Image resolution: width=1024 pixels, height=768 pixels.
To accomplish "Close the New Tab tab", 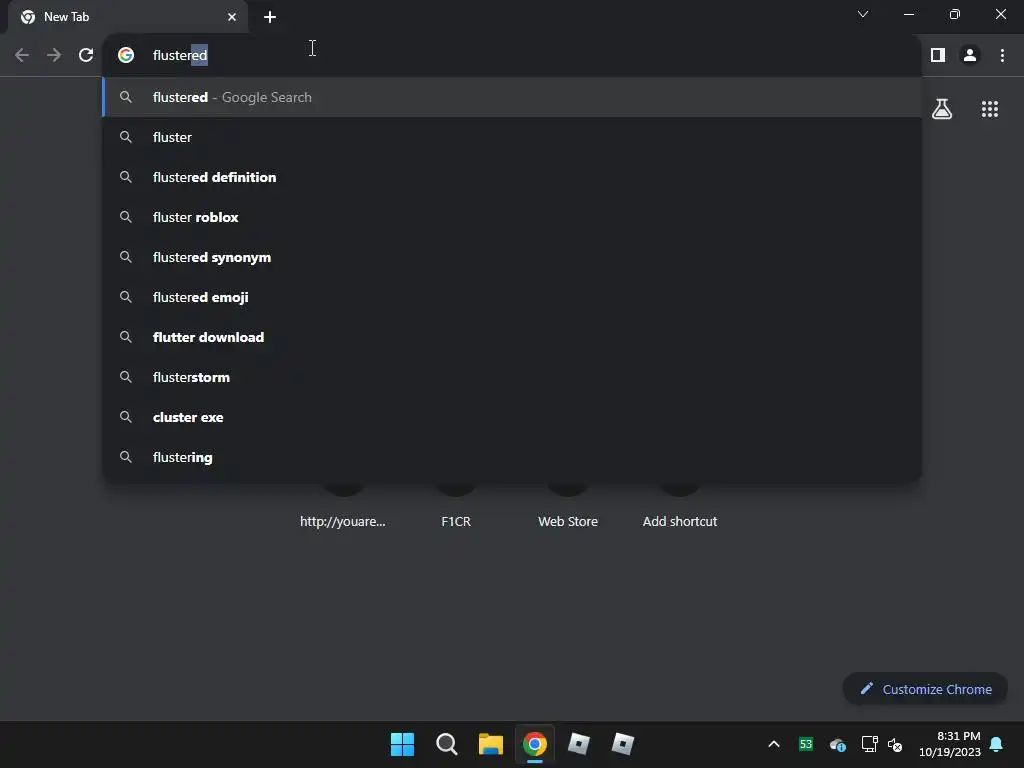I will tap(232, 17).
